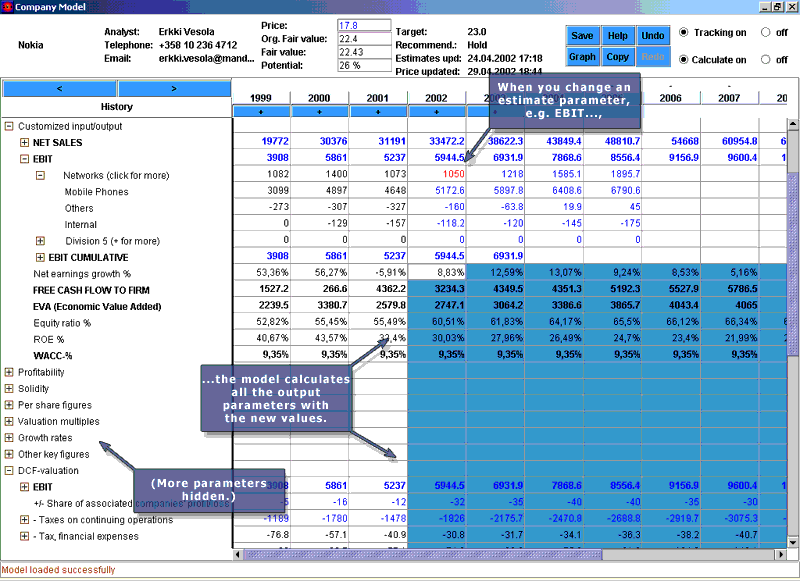
Task: Expand the Valuation multiples group
Action: [x=9, y=421]
